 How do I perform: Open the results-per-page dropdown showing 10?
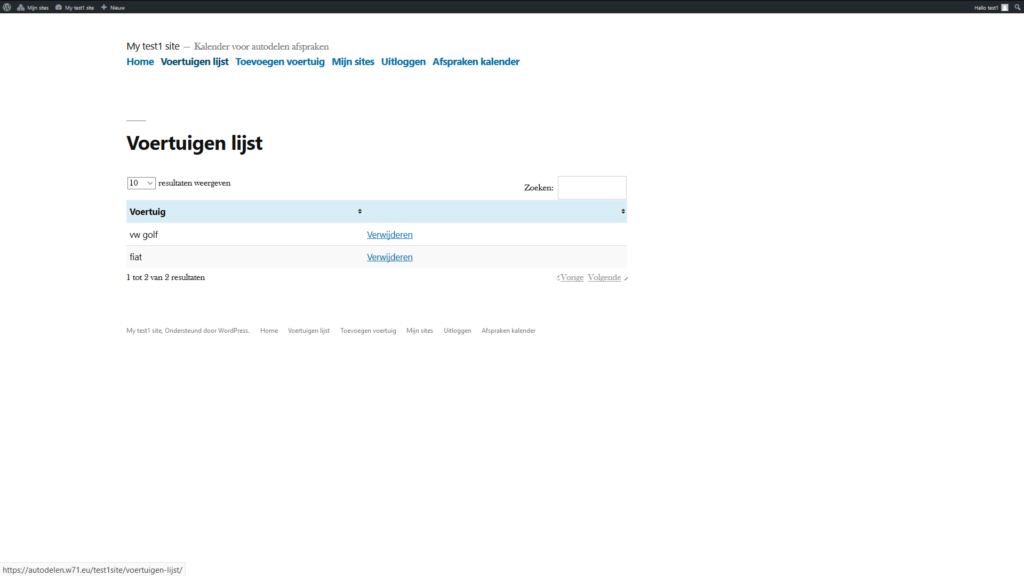141,183
